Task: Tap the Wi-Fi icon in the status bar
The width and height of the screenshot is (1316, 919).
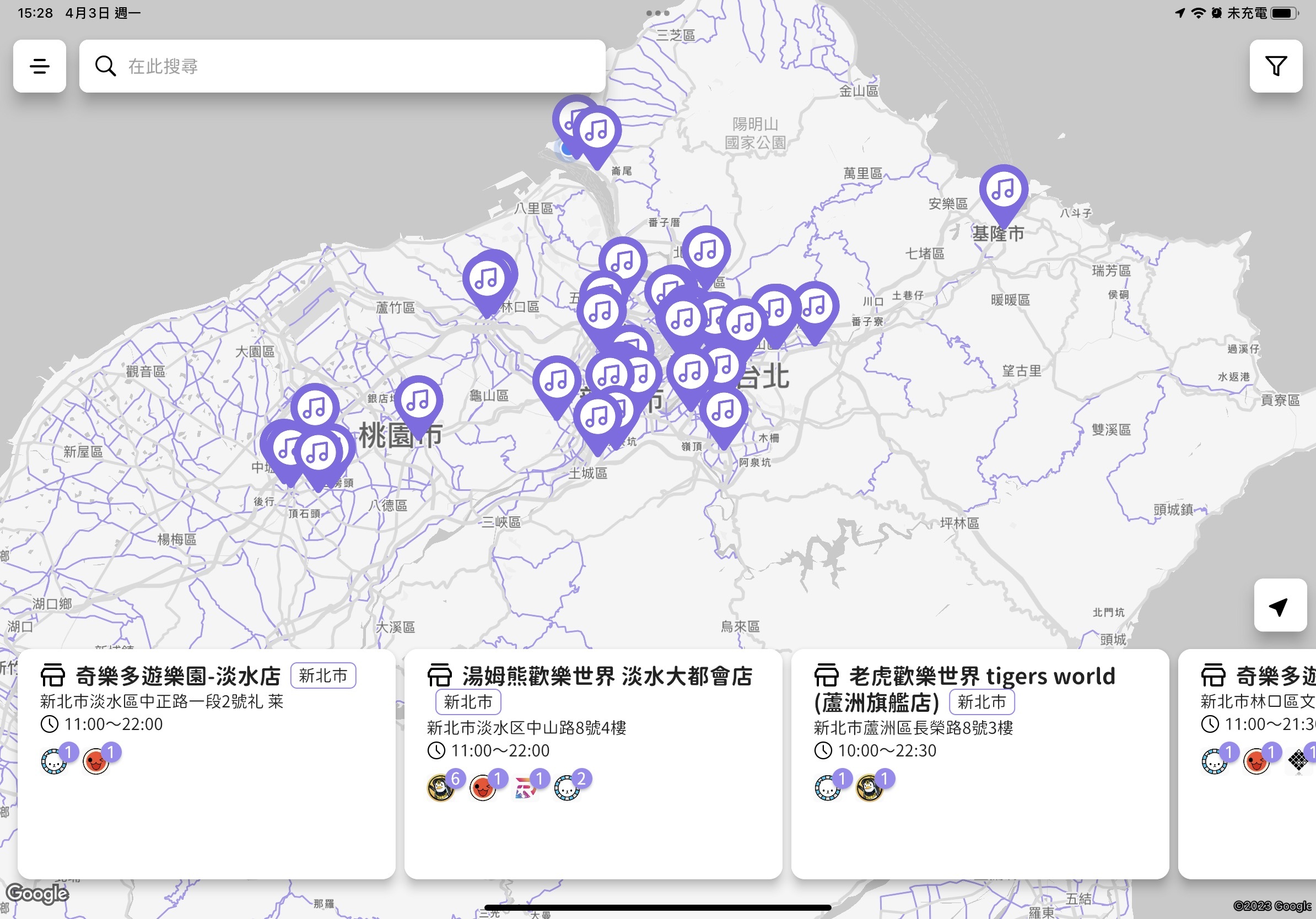Action: tap(1198, 13)
